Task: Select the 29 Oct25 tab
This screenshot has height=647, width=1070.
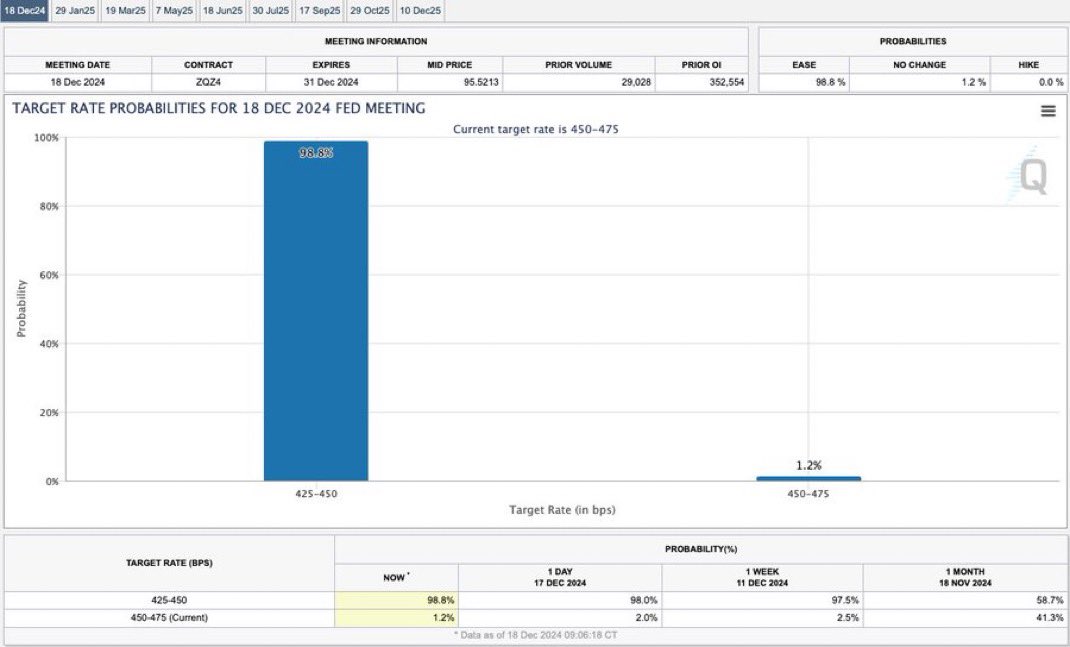Action: pyautogui.click(x=370, y=10)
